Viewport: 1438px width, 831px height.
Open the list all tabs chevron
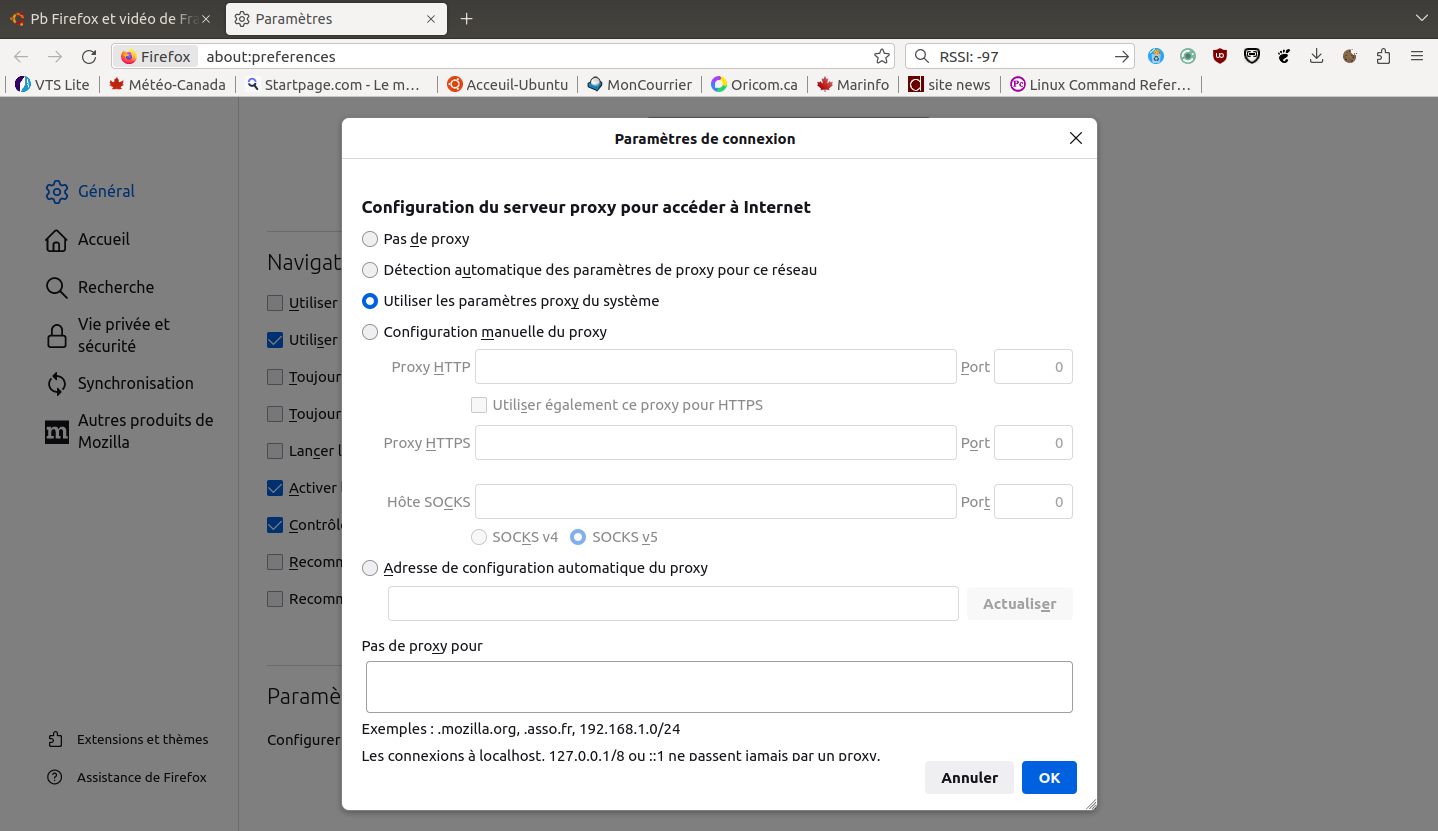(x=1421, y=19)
